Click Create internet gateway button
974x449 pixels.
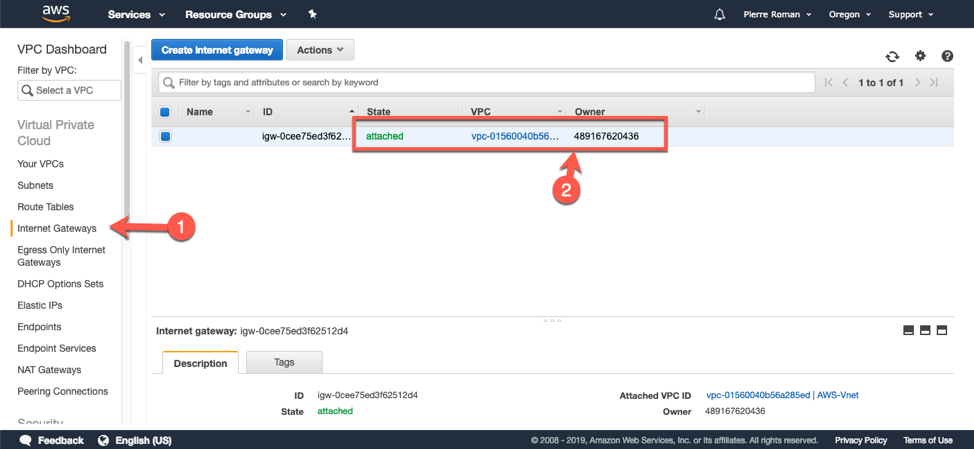pos(217,50)
